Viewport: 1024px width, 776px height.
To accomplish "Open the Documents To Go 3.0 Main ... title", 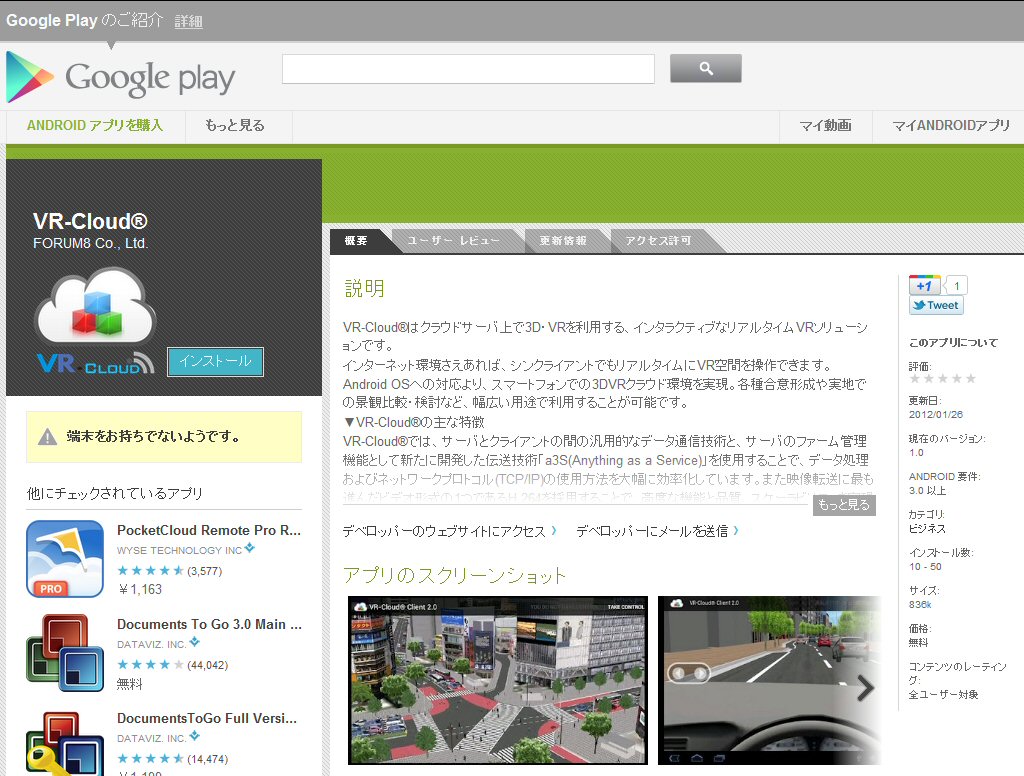I will point(209,624).
